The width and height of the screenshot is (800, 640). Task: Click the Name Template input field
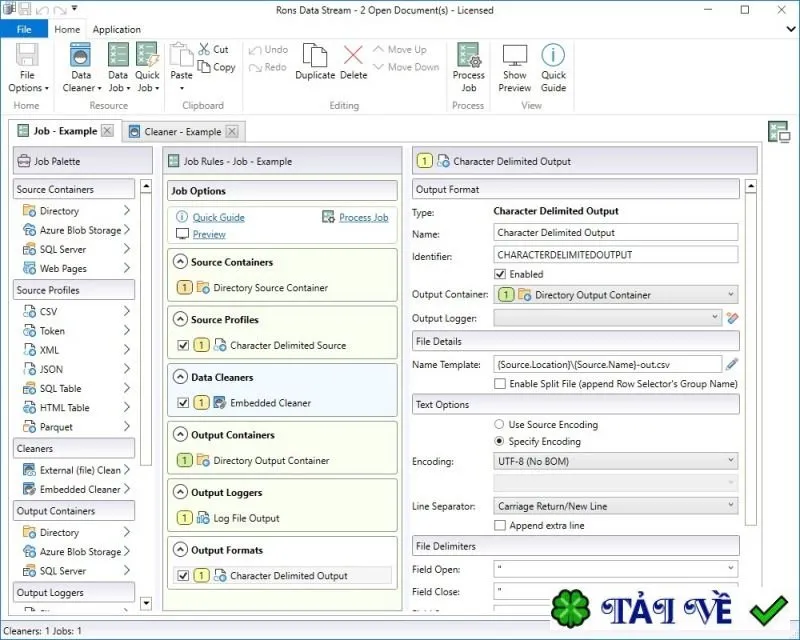[x=607, y=364]
